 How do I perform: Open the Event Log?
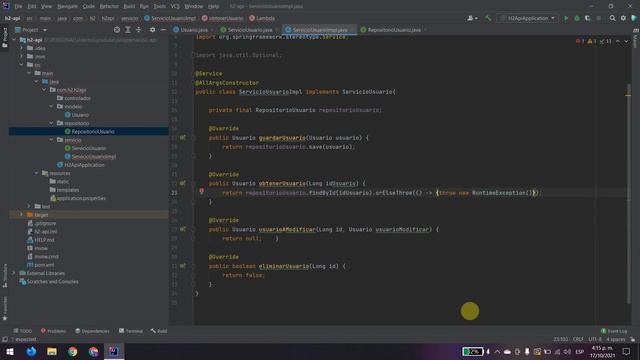[x=614, y=331]
